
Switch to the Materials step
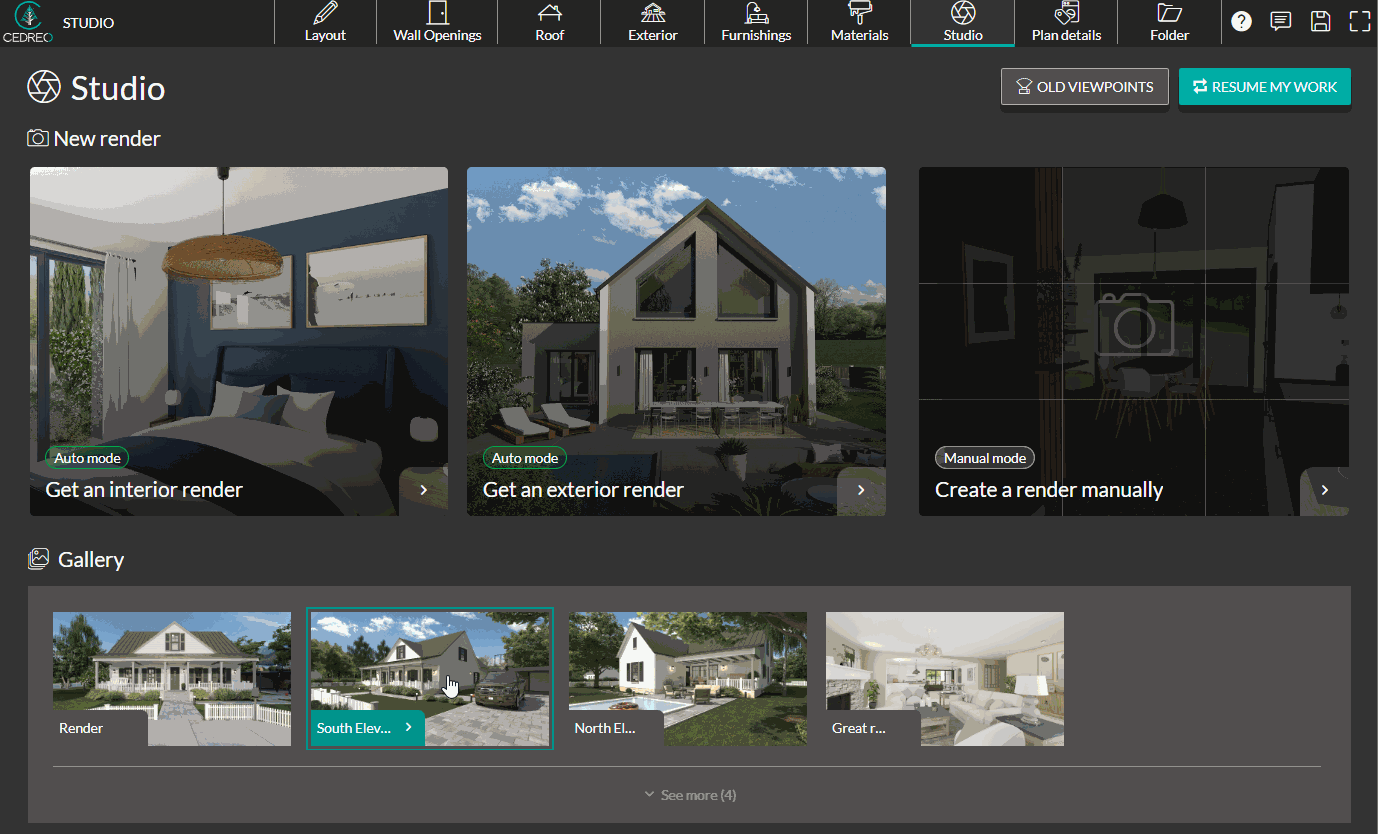860,23
